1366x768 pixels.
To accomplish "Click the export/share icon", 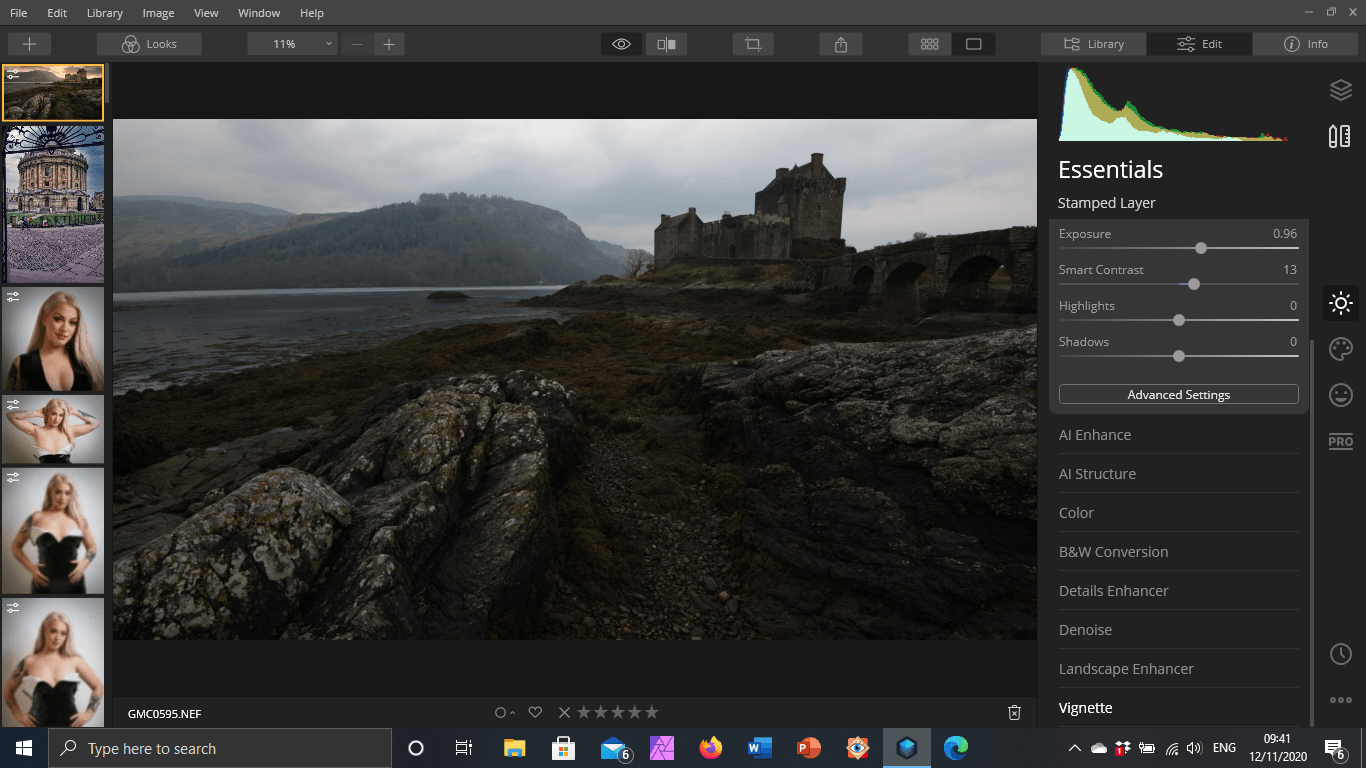I will coord(840,43).
